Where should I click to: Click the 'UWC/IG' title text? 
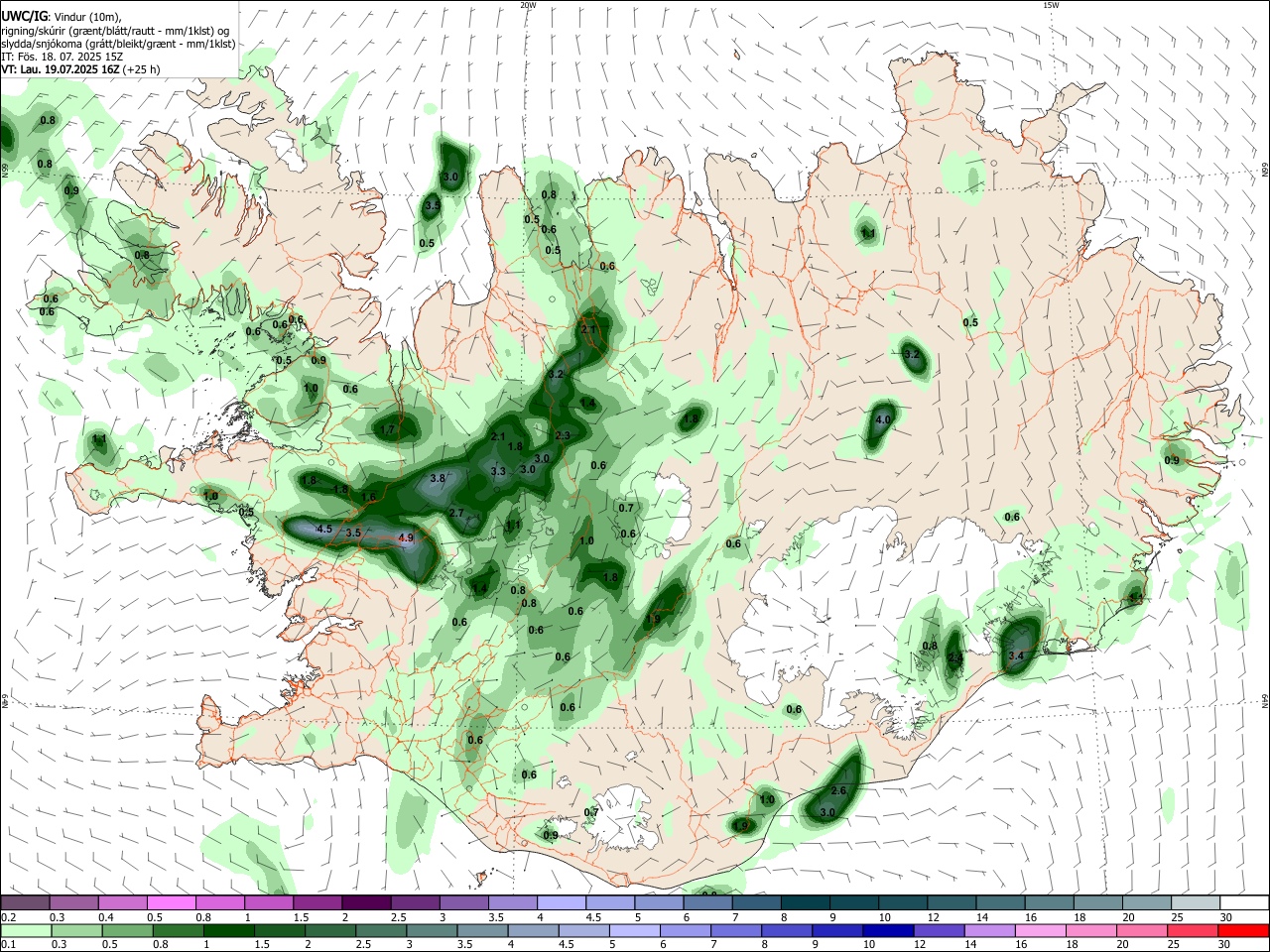[x=23, y=17]
